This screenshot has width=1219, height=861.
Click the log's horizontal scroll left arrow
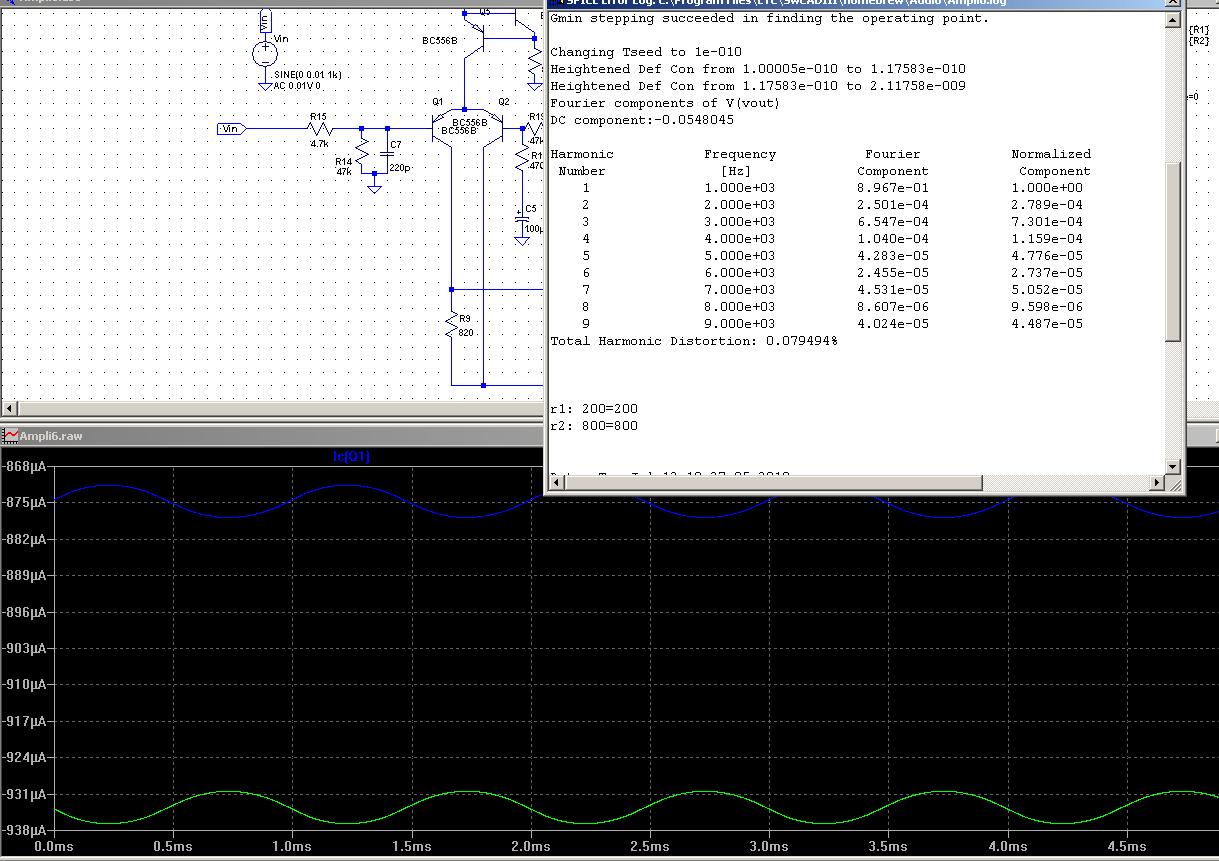tap(558, 483)
